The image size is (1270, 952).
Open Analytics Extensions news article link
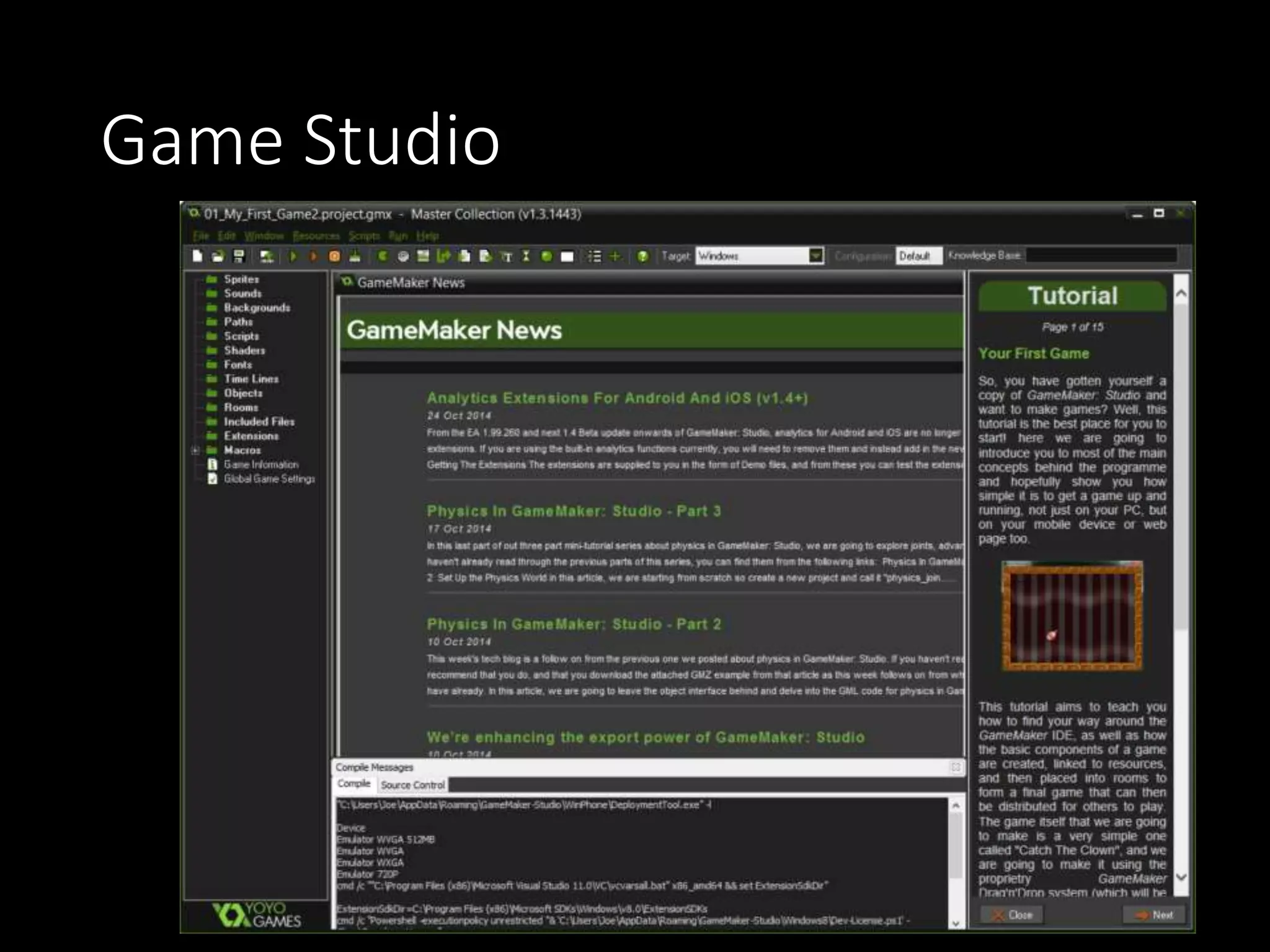(x=617, y=398)
